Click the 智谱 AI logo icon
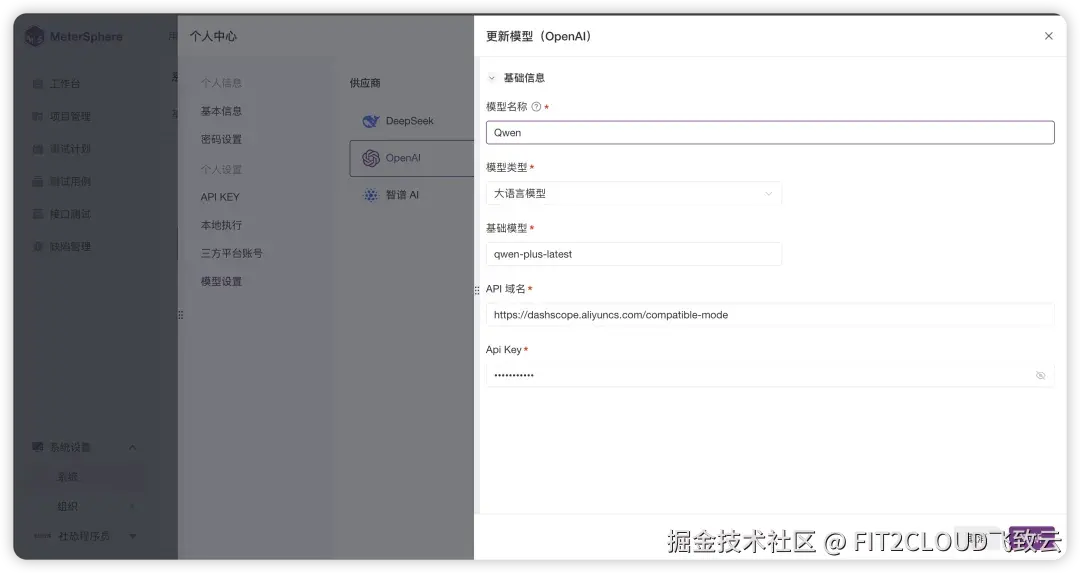The width and height of the screenshot is (1080, 573). click(x=371, y=195)
